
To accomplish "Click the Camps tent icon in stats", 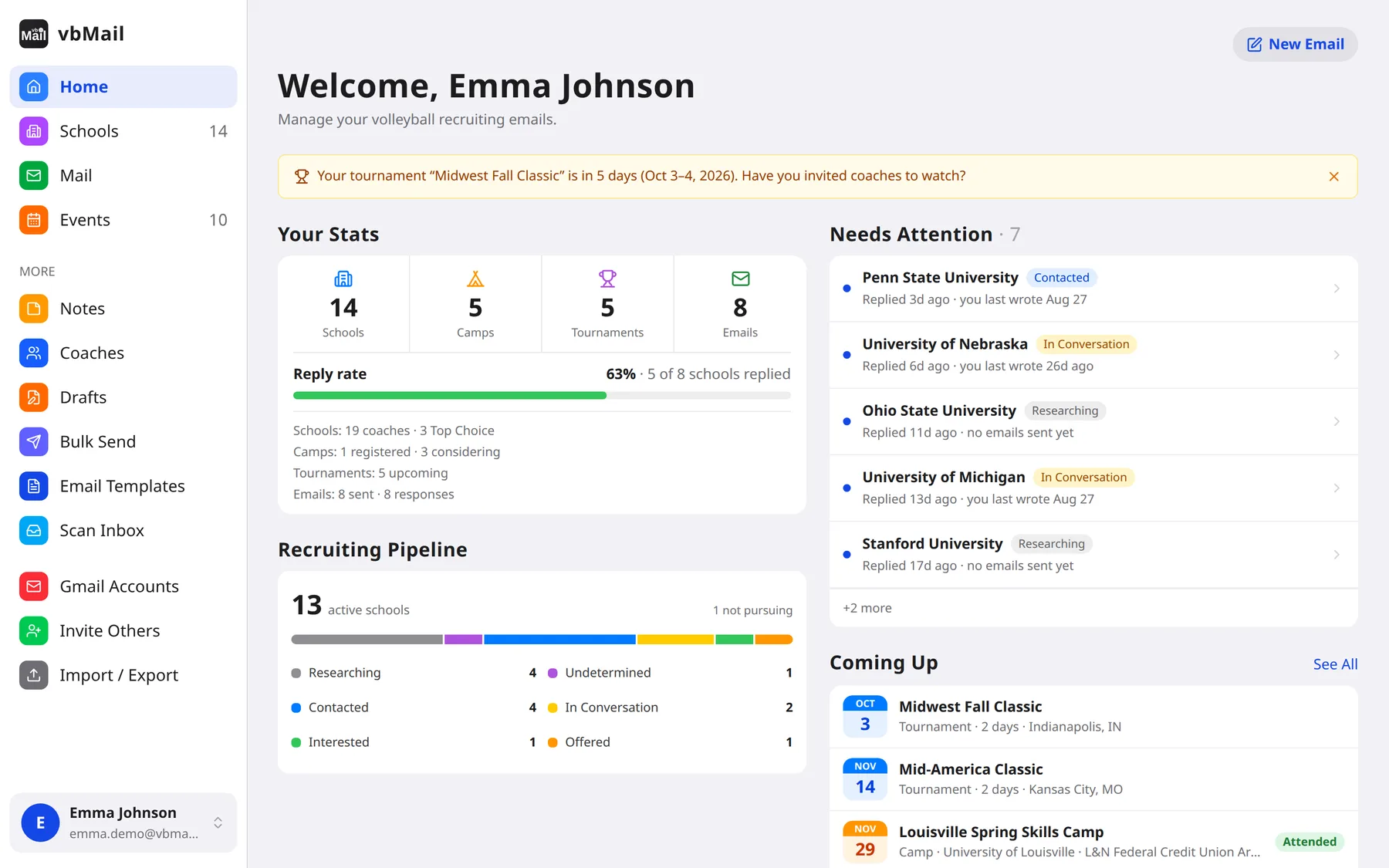I will point(475,279).
